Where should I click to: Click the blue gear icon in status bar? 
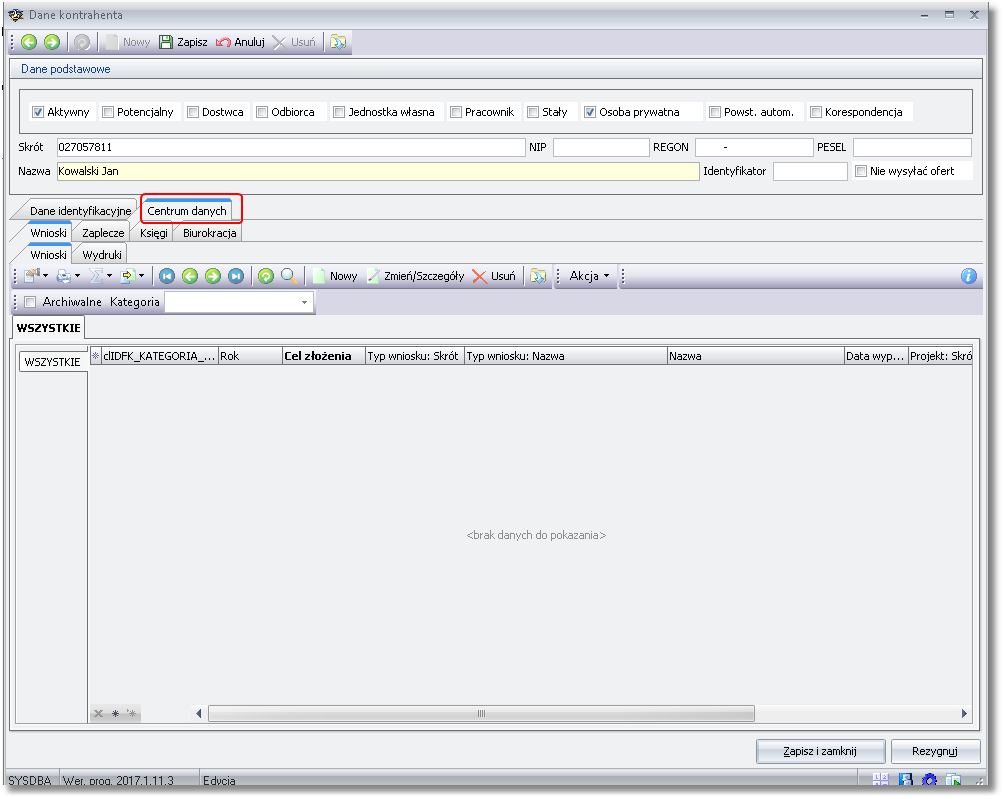[929, 780]
